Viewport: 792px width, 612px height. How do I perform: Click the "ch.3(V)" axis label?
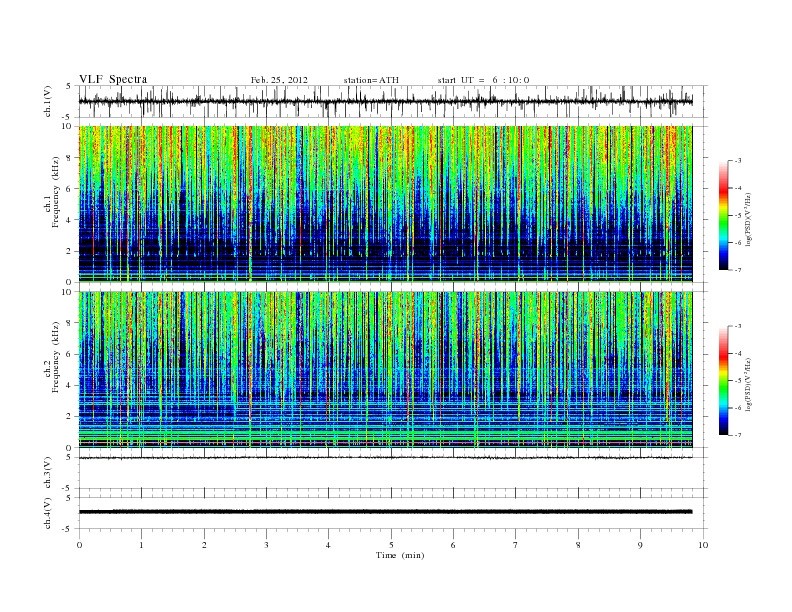click(48, 473)
